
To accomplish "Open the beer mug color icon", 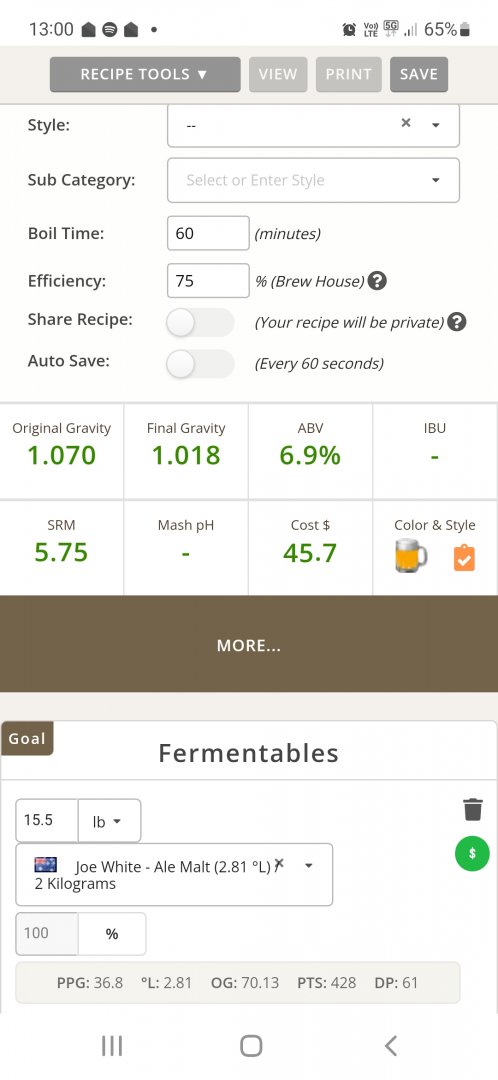I will pyautogui.click(x=411, y=556).
